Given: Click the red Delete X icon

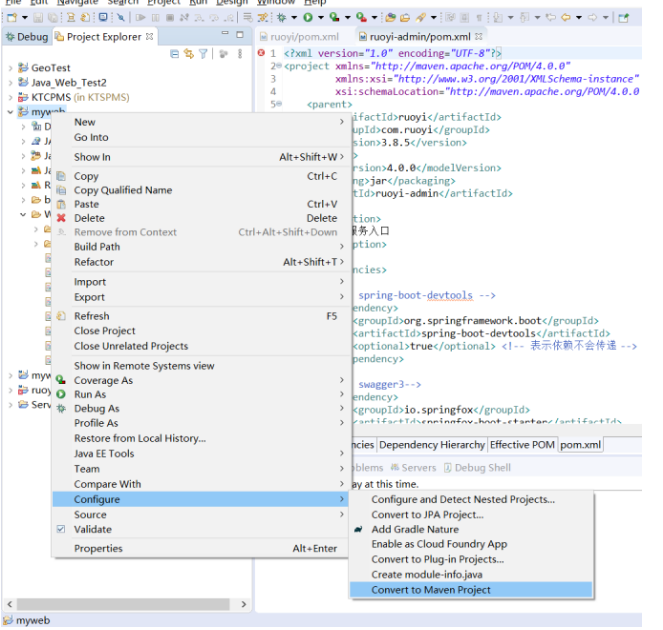Looking at the screenshot, I should click(x=61, y=218).
